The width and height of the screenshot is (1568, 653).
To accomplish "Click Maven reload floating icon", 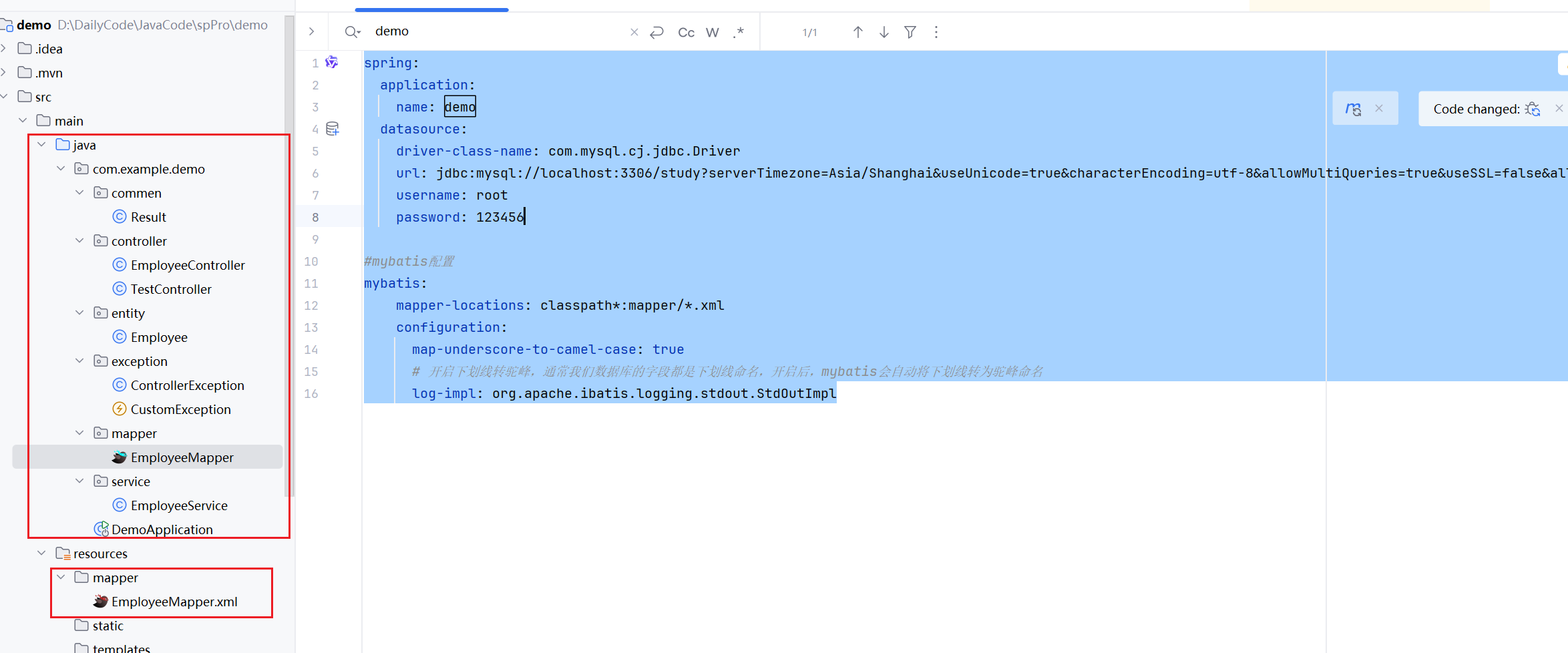I will coord(1354,109).
